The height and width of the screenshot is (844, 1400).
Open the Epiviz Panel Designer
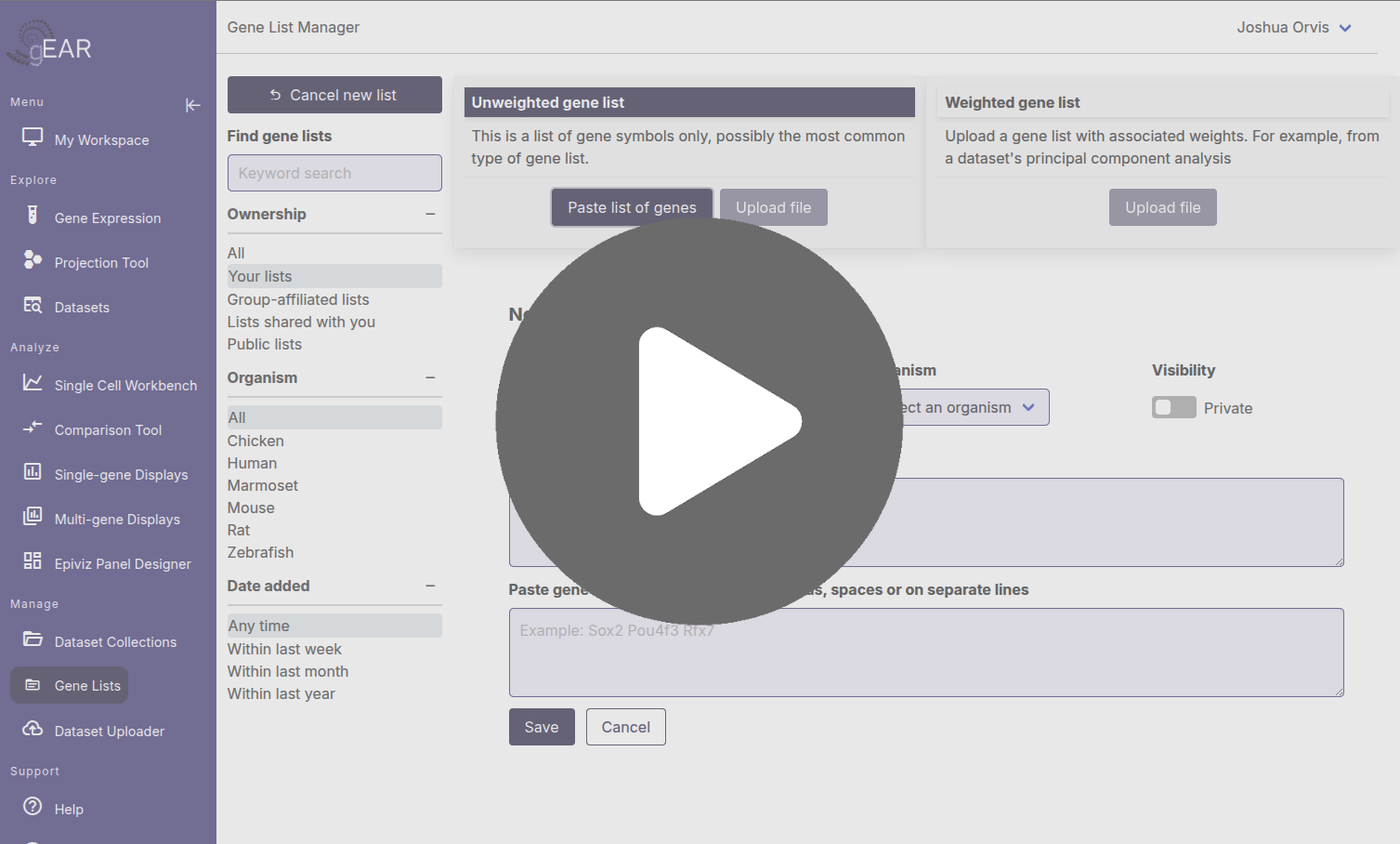(122, 563)
